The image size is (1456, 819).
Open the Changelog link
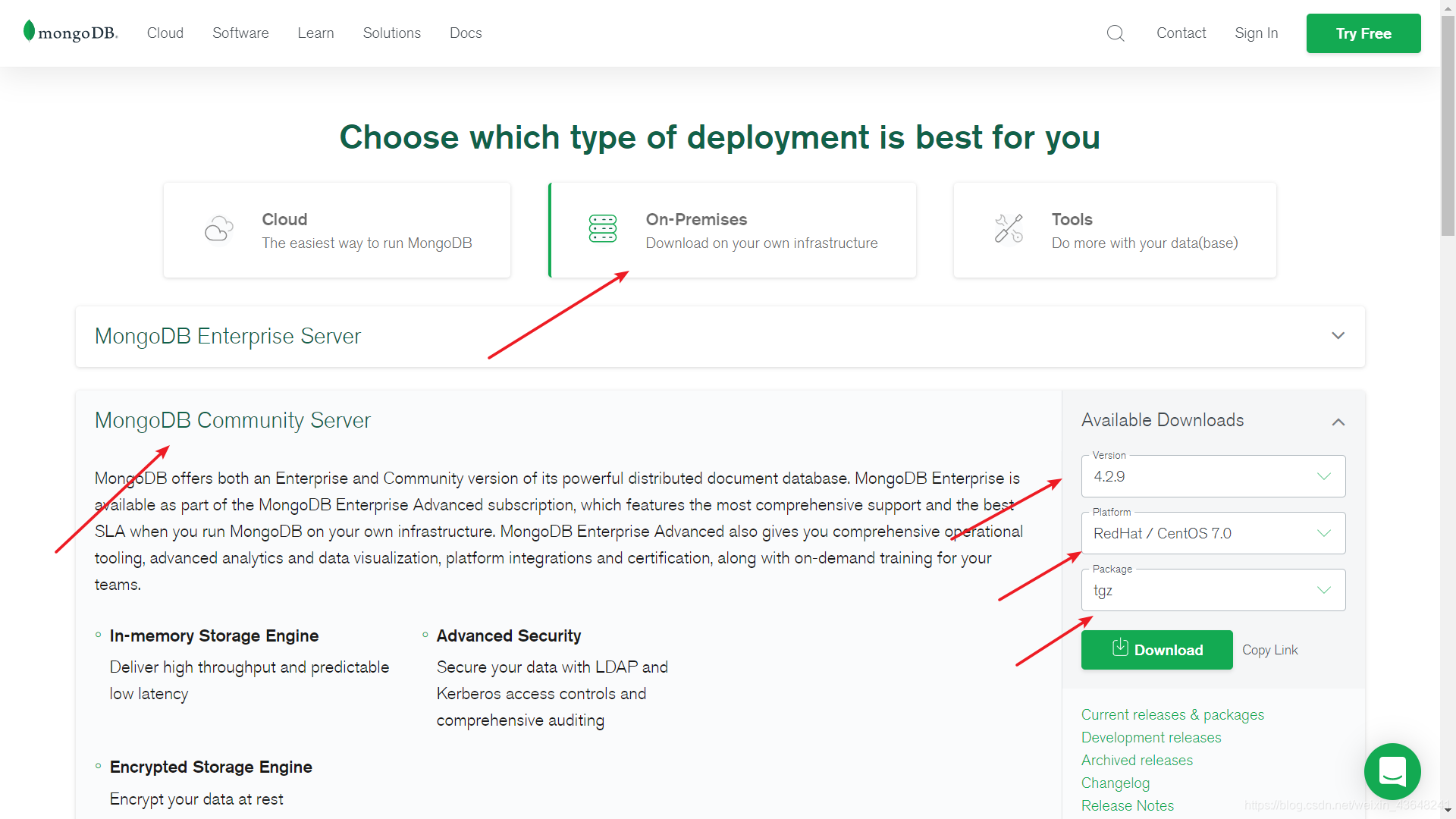click(1115, 783)
